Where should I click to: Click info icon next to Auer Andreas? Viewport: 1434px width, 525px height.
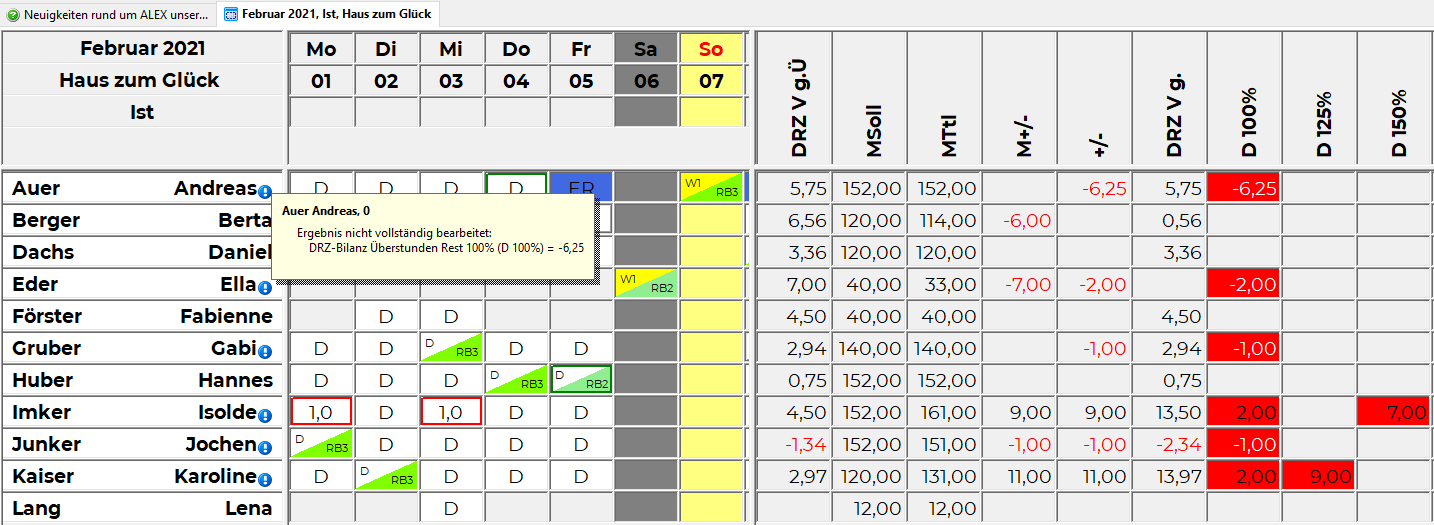pos(265,192)
